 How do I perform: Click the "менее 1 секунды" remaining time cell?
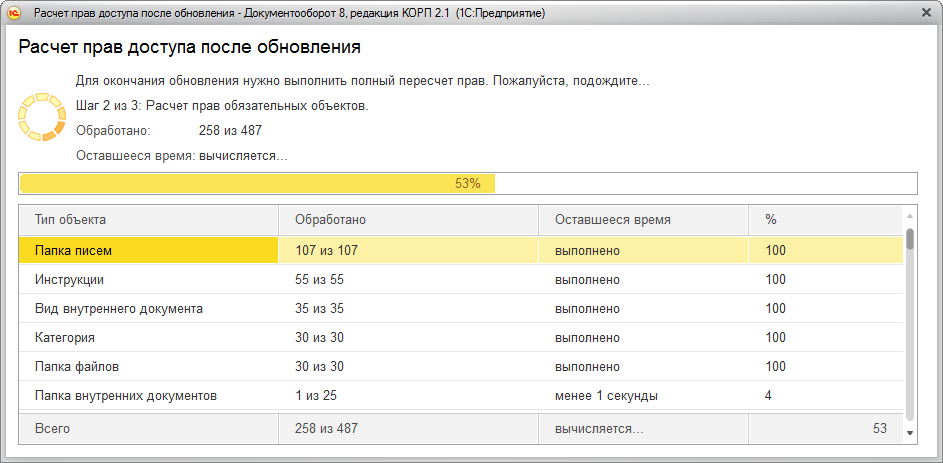point(643,396)
